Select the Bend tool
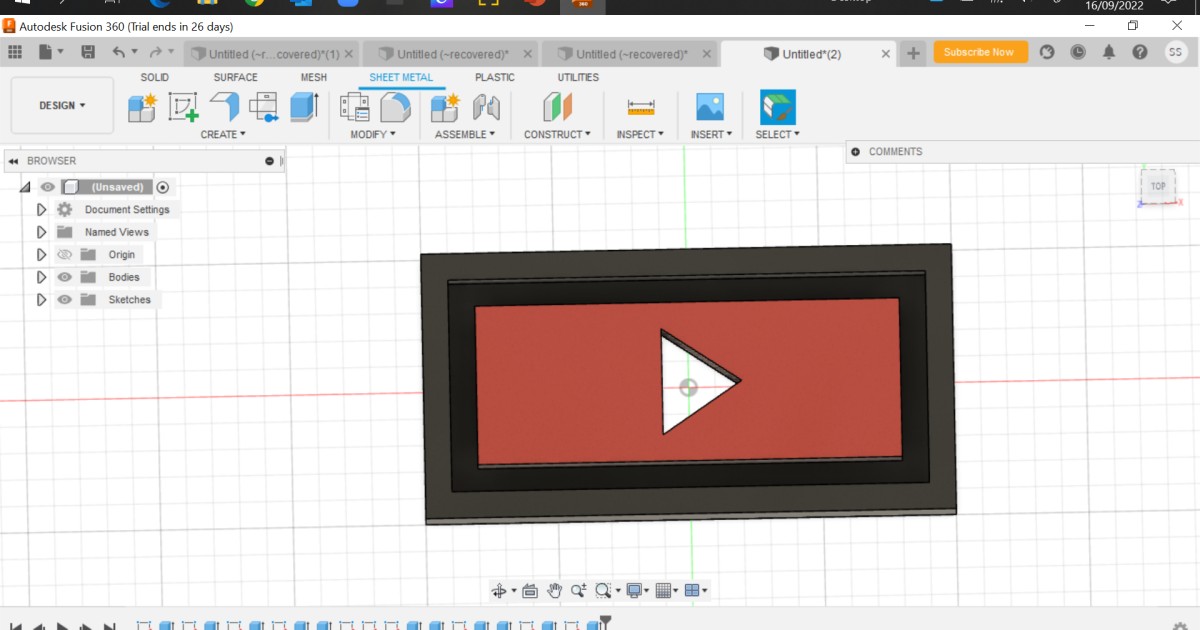The image size is (1200, 630). (x=264, y=107)
